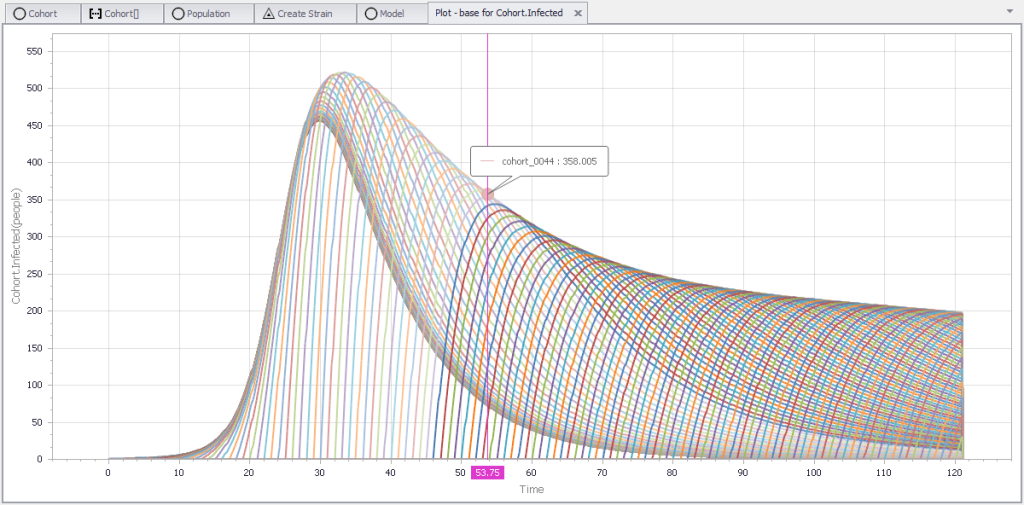This screenshot has height=505, width=1024.
Task: Click the circle icon on the Population tab
Action: click(x=178, y=14)
